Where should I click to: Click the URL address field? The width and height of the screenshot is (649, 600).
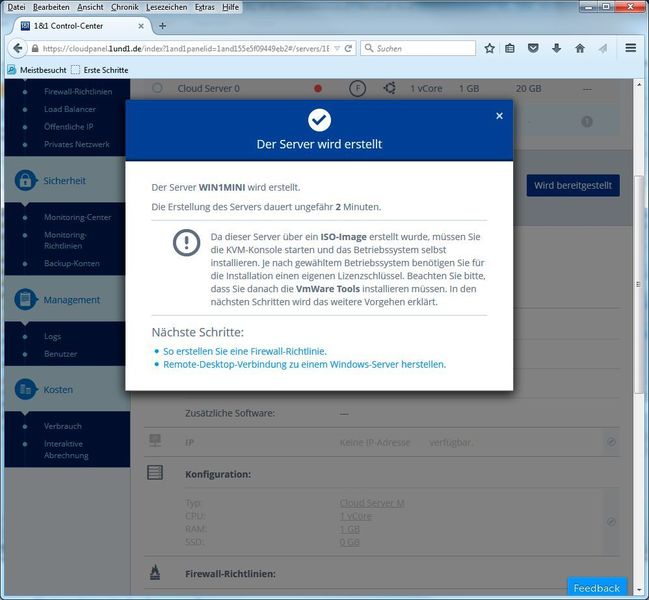click(x=185, y=48)
